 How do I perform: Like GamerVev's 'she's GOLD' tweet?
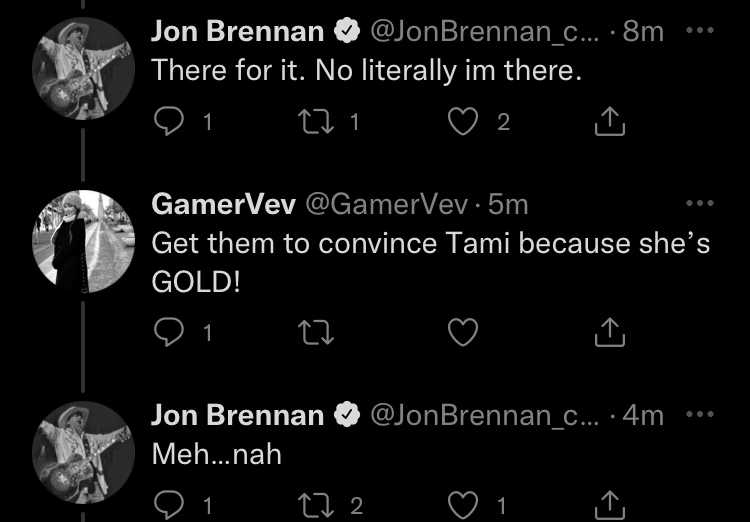(463, 332)
